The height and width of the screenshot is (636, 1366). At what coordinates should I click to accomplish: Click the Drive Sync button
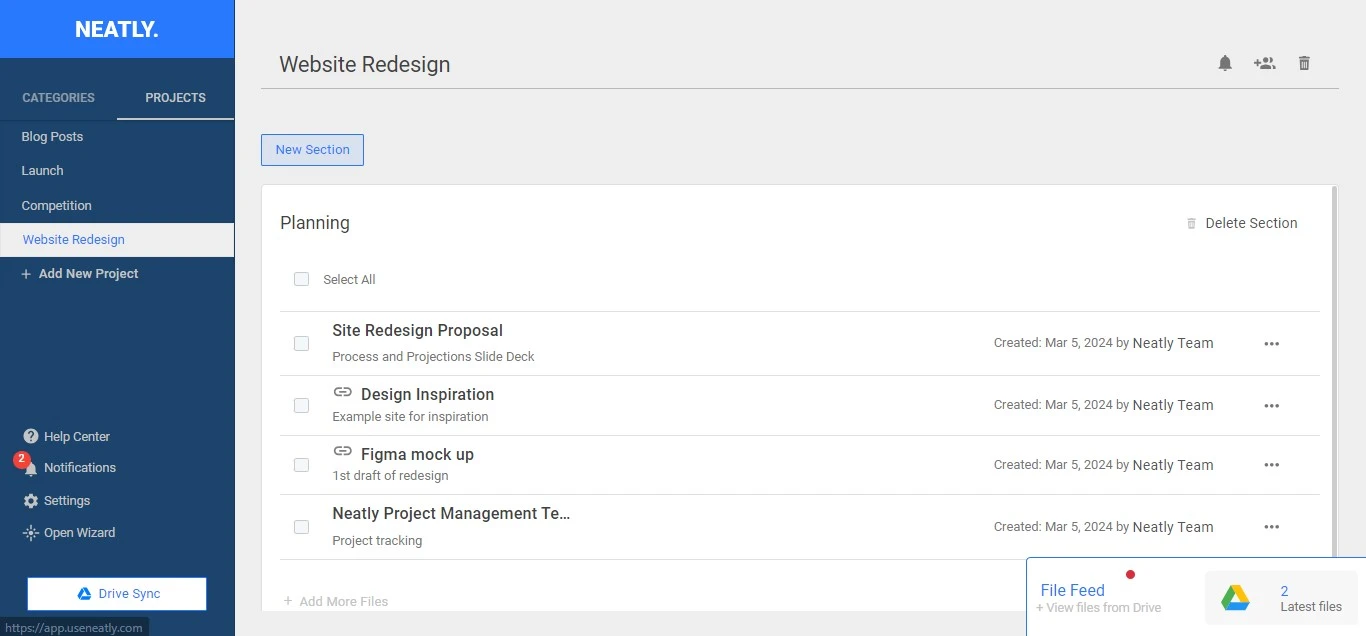117,594
